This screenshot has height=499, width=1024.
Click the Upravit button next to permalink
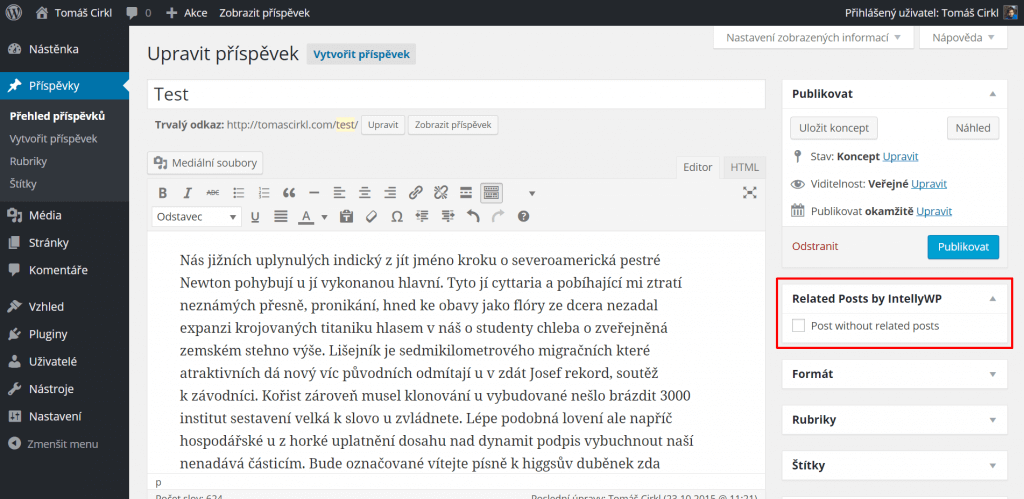(x=383, y=125)
